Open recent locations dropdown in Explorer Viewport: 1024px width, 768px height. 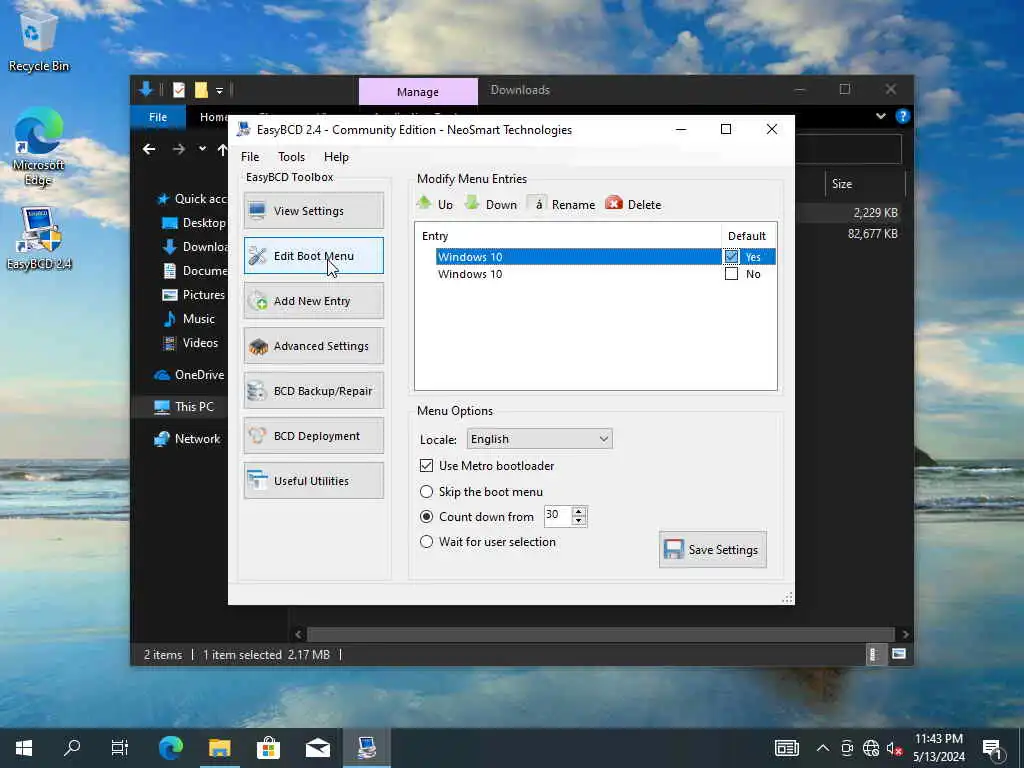pos(202,150)
